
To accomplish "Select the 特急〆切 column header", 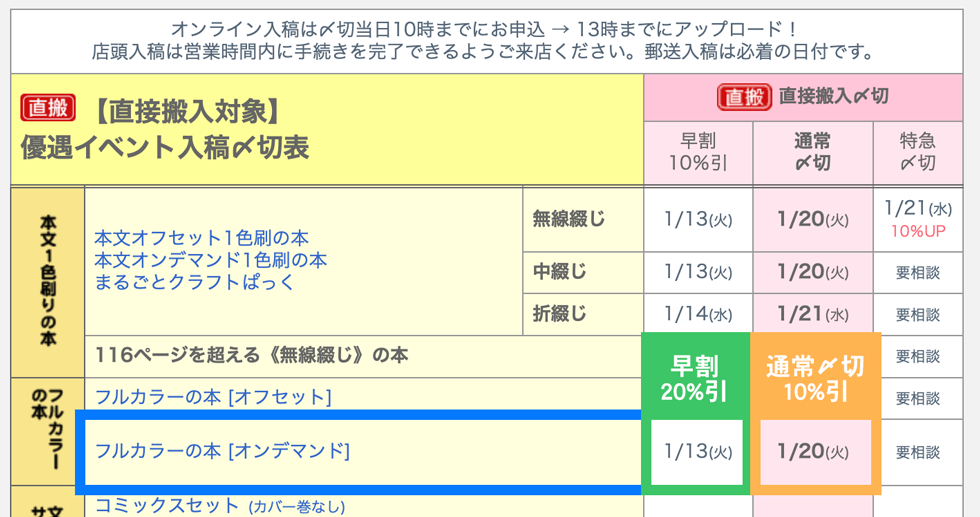I will (917, 152).
